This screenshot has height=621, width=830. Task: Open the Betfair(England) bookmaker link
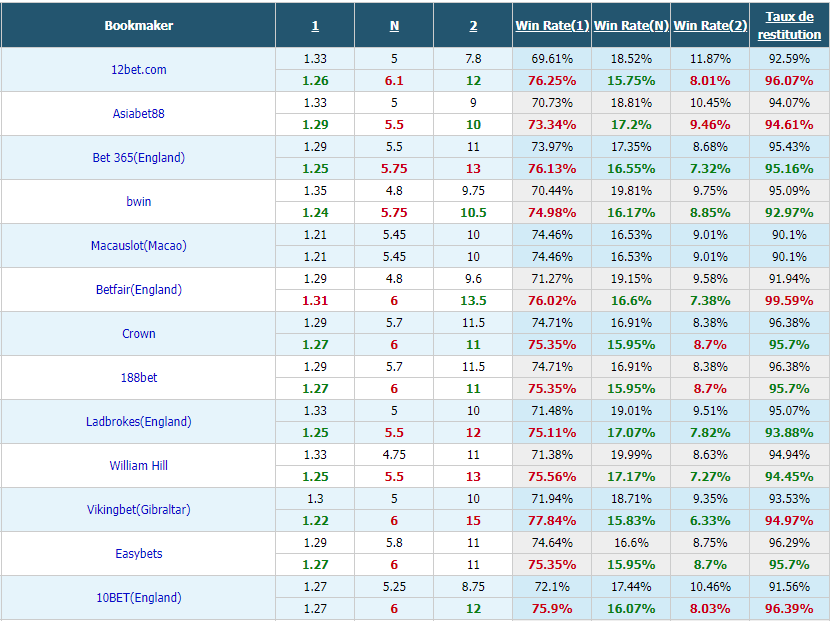pos(139,290)
